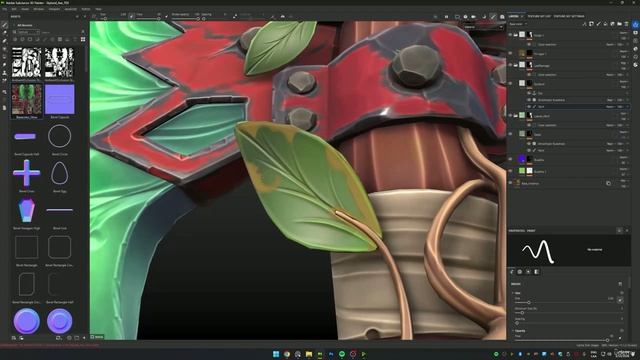640x360 pixels.
Task: Toggle visibility of the Leaf Damage folder
Action: coord(510,65)
